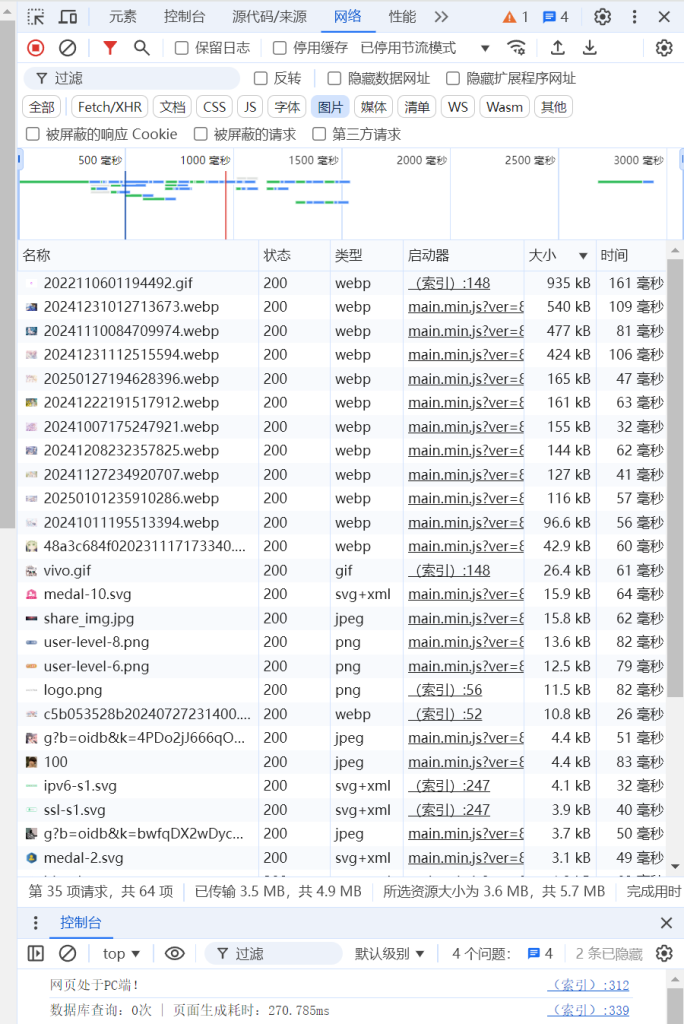Image resolution: width=684 pixels, height=1024 pixels.
Task: Select the Fetch/XHR filter button
Action: pos(110,107)
